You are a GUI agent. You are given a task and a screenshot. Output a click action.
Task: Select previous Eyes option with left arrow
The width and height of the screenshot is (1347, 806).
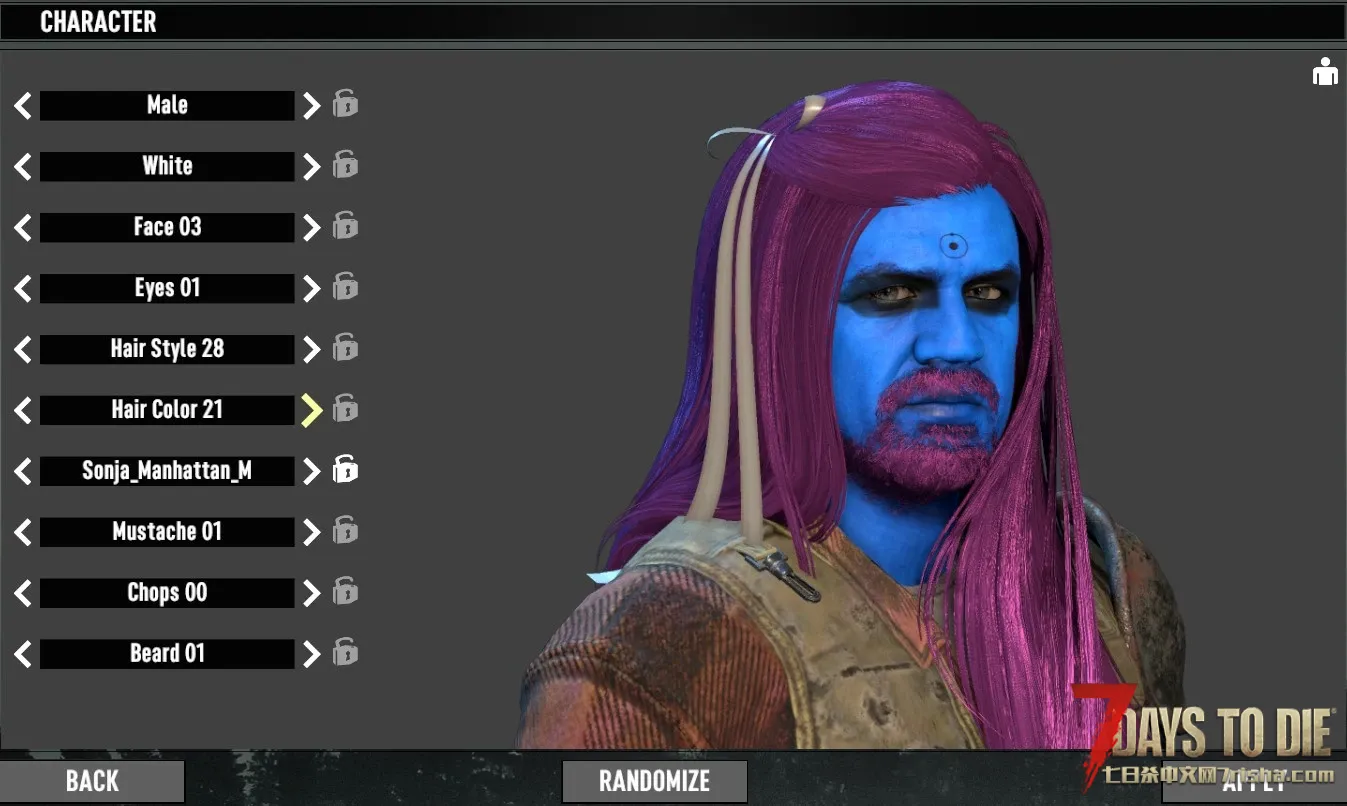point(22,288)
